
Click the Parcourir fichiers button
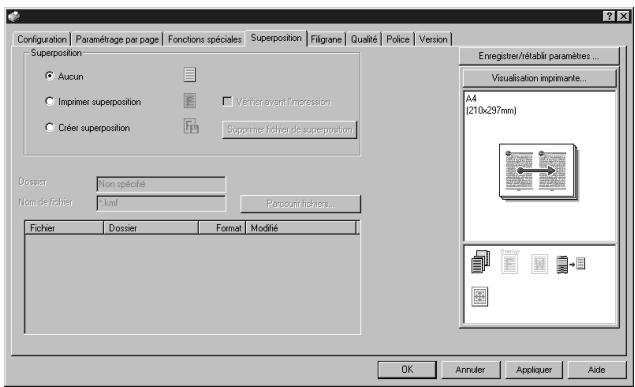pyautogui.click(x=300, y=204)
